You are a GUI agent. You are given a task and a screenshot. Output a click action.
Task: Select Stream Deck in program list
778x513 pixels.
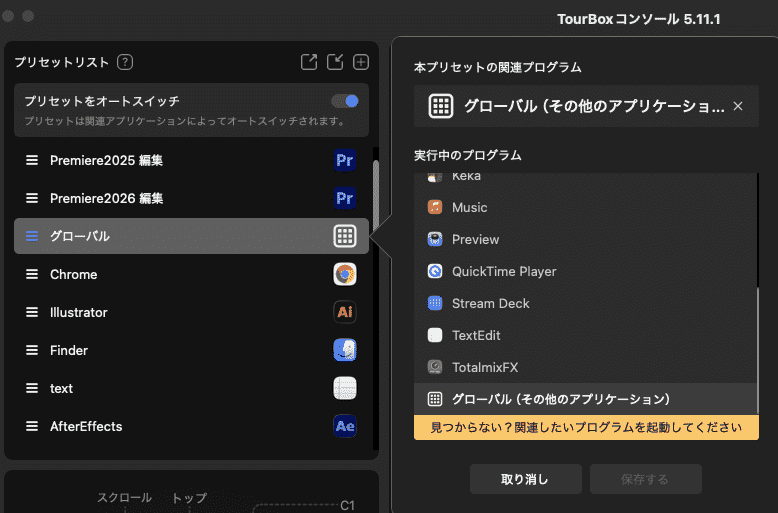[x=490, y=303]
